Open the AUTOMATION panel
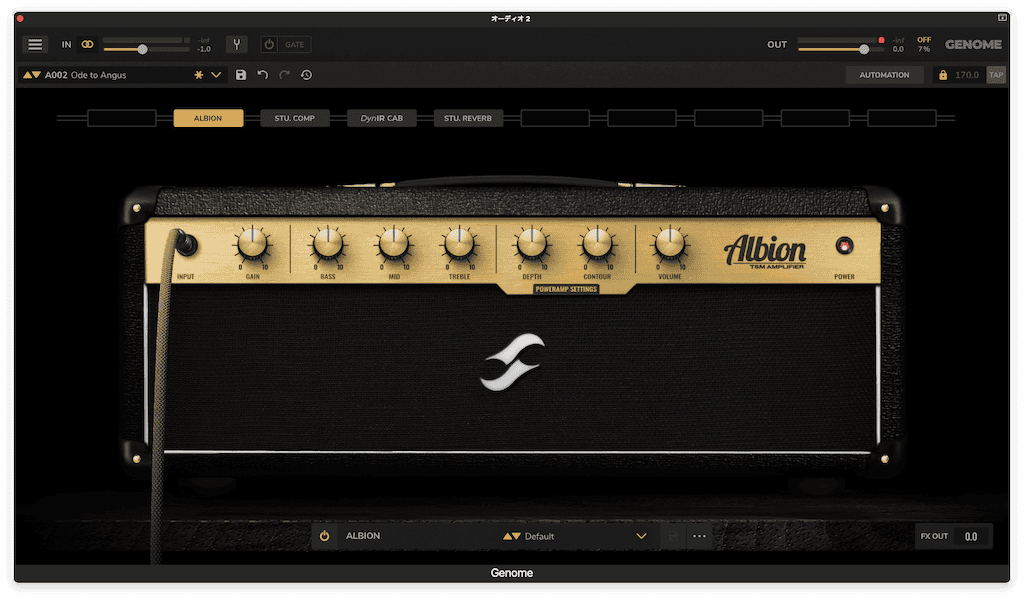Viewport: 1024px width, 599px height. click(884, 75)
